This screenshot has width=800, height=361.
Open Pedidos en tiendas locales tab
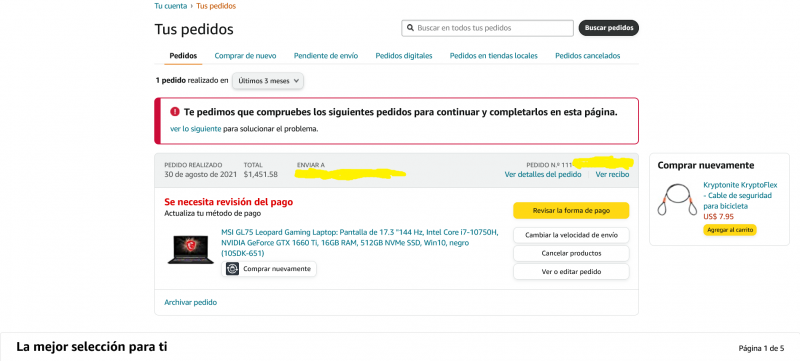[493, 56]
